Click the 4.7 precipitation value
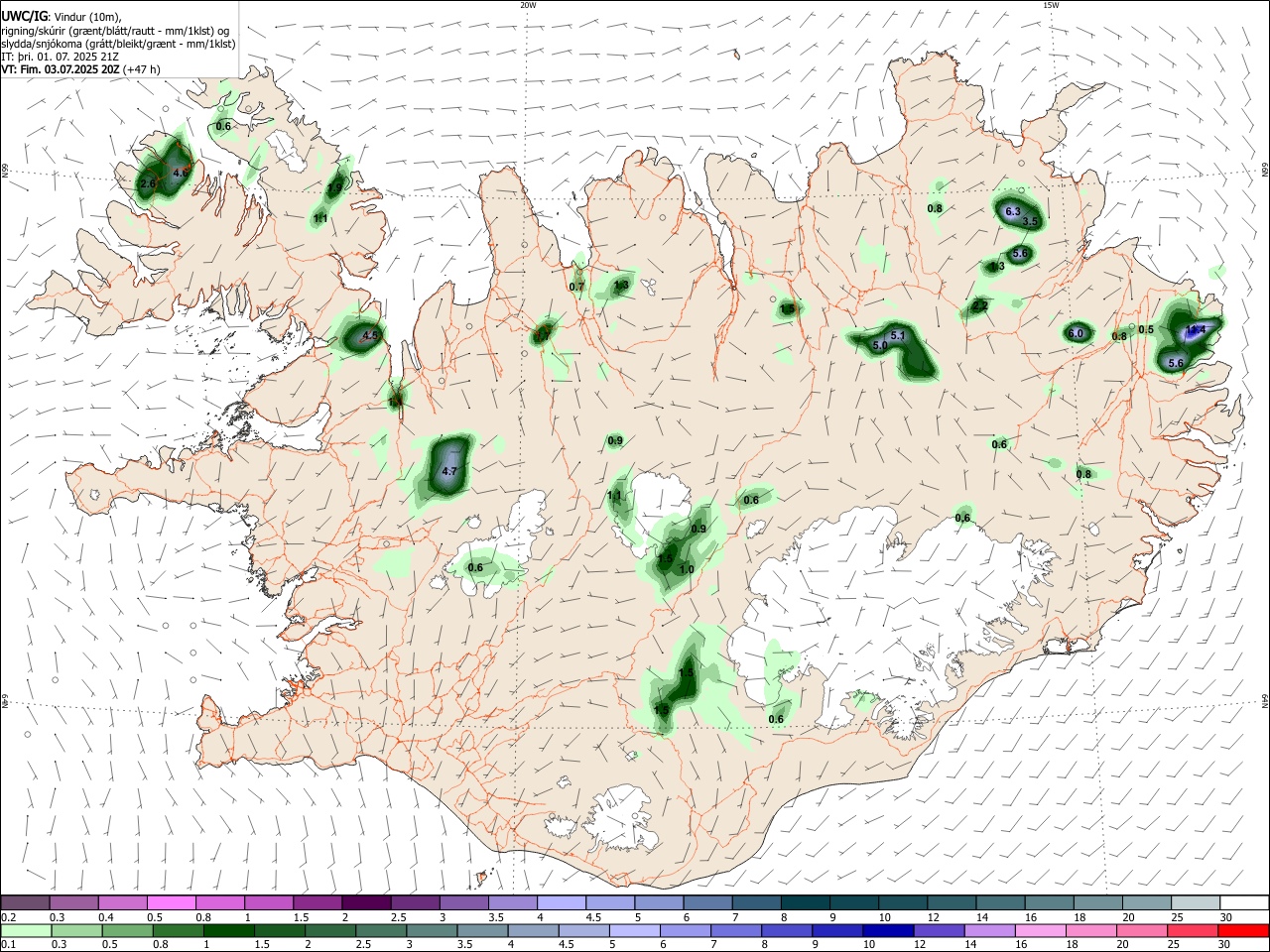The image size is (1270, 952). click(448, 472)
